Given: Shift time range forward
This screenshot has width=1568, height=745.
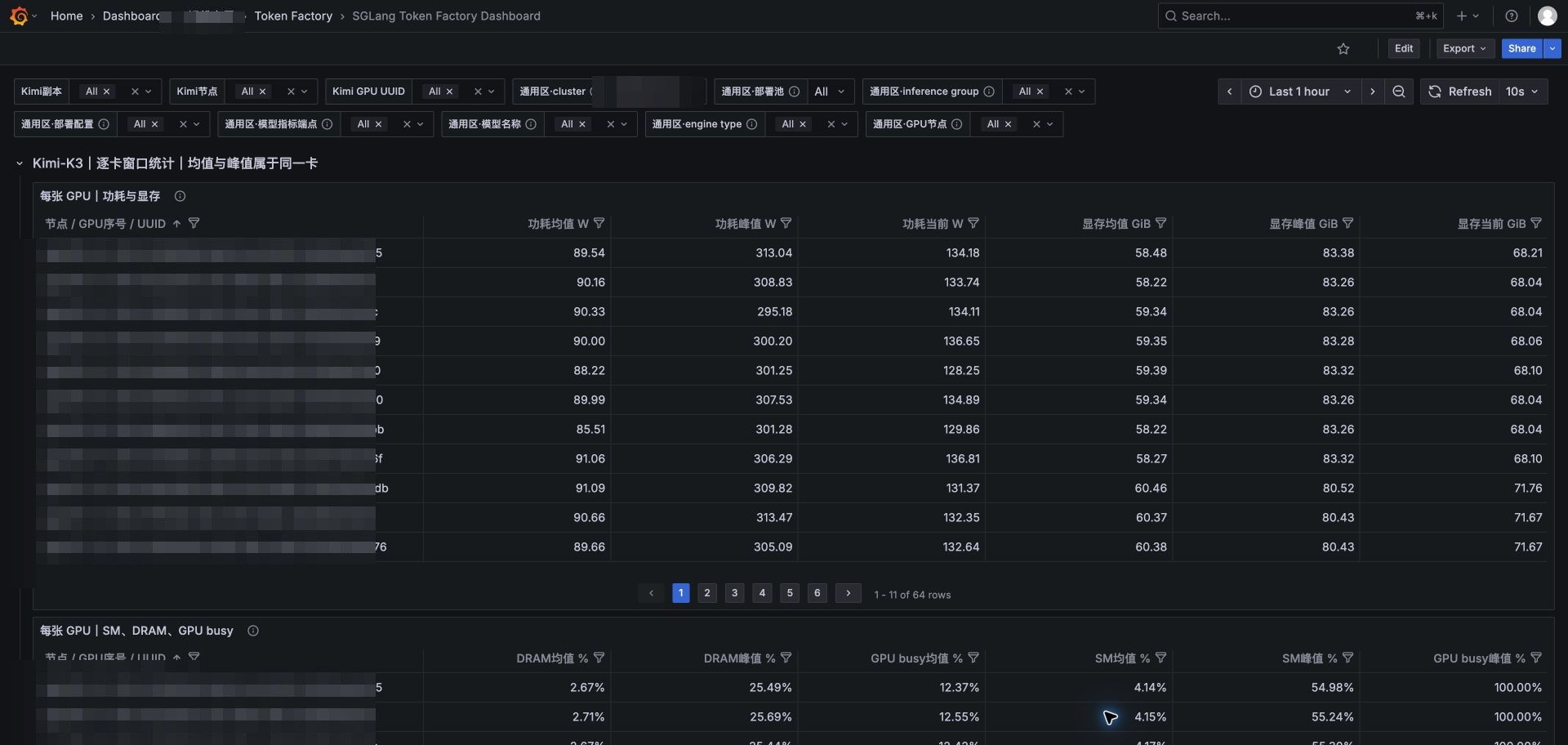Looking at the screenshot, I should [x=1373, y=91].
